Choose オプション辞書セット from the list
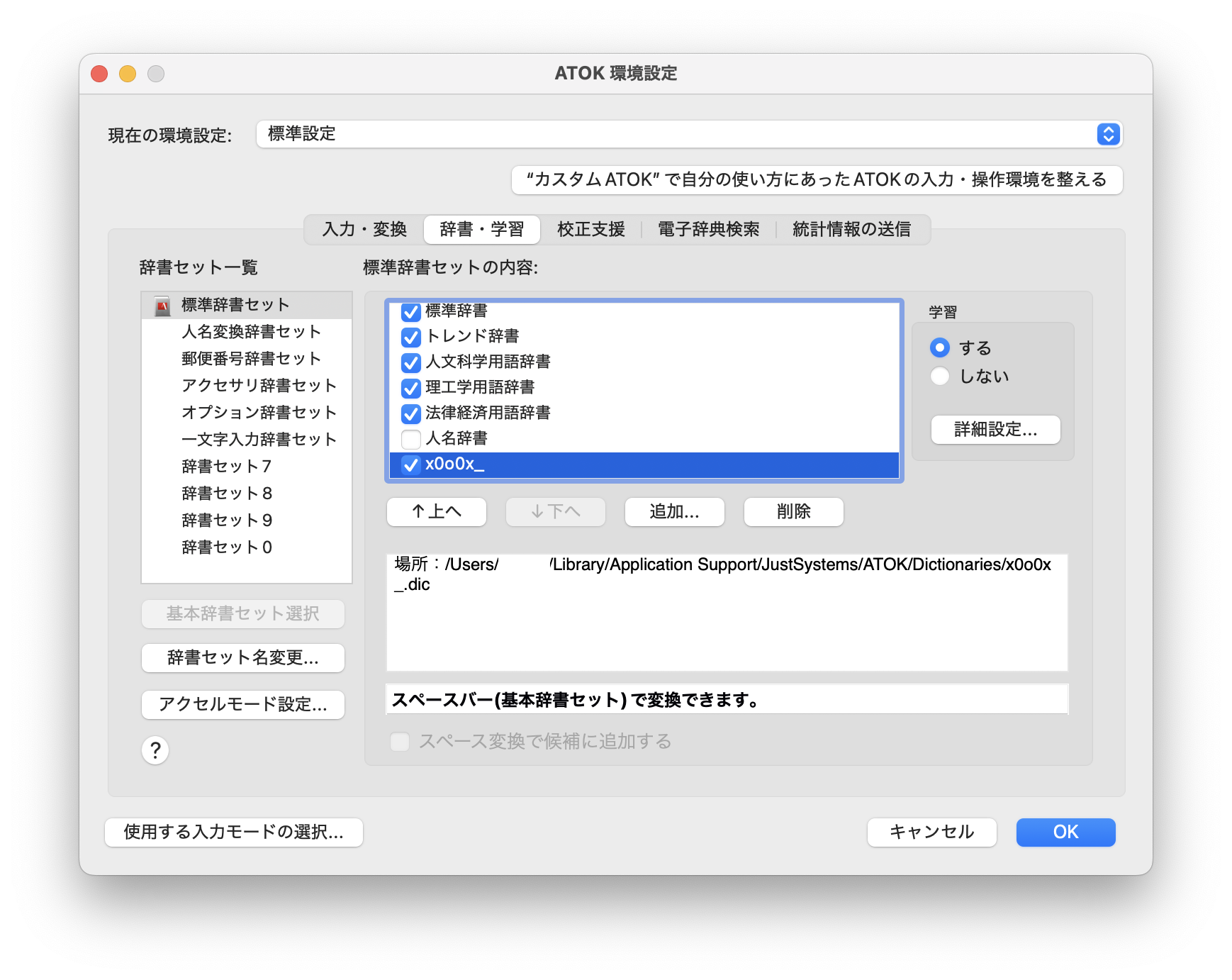1232x980 pixels. [247, 413]
